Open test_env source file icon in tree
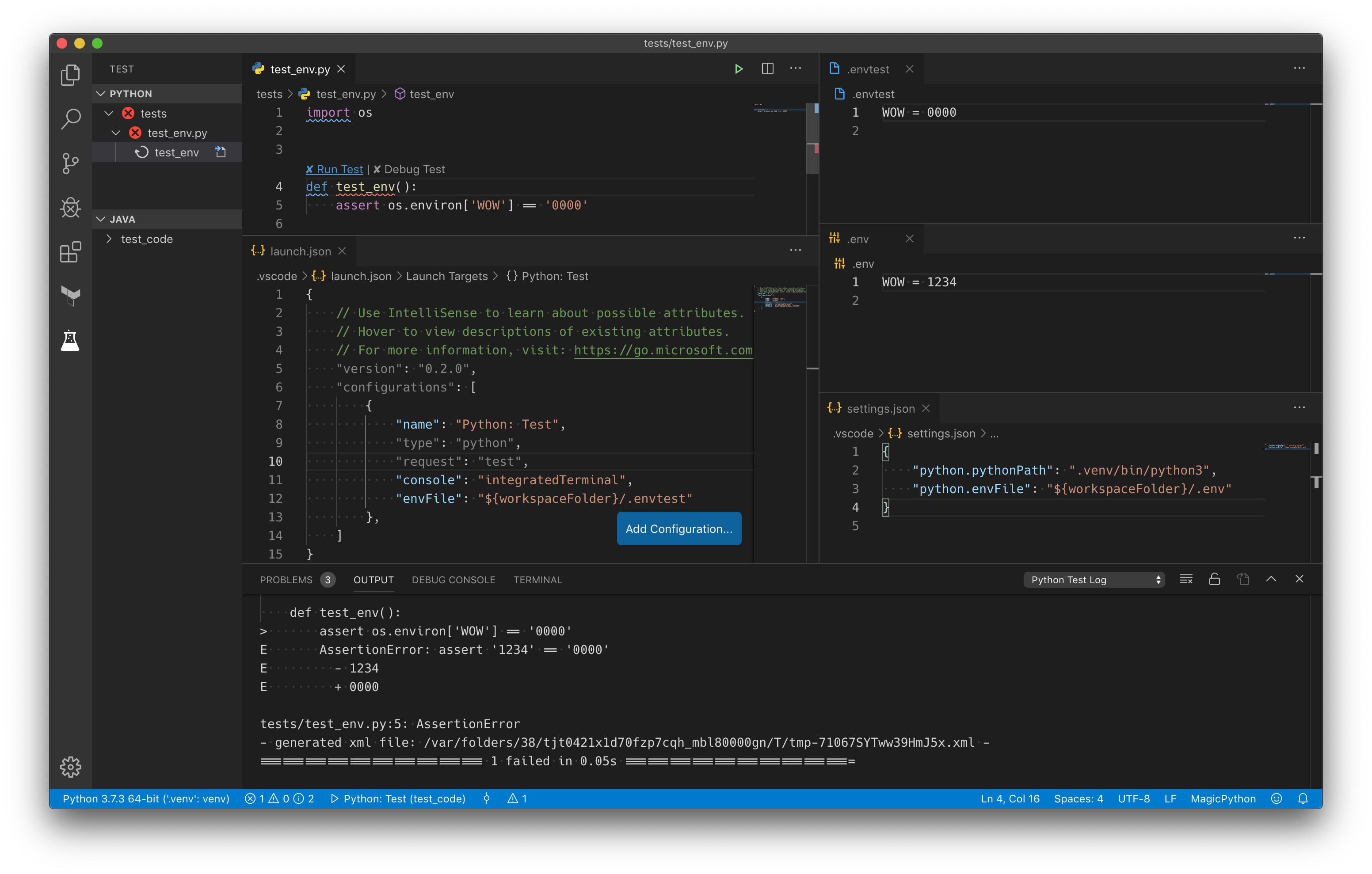Image resolution: width=1372 pixels, height=874 pixels. 221,152
